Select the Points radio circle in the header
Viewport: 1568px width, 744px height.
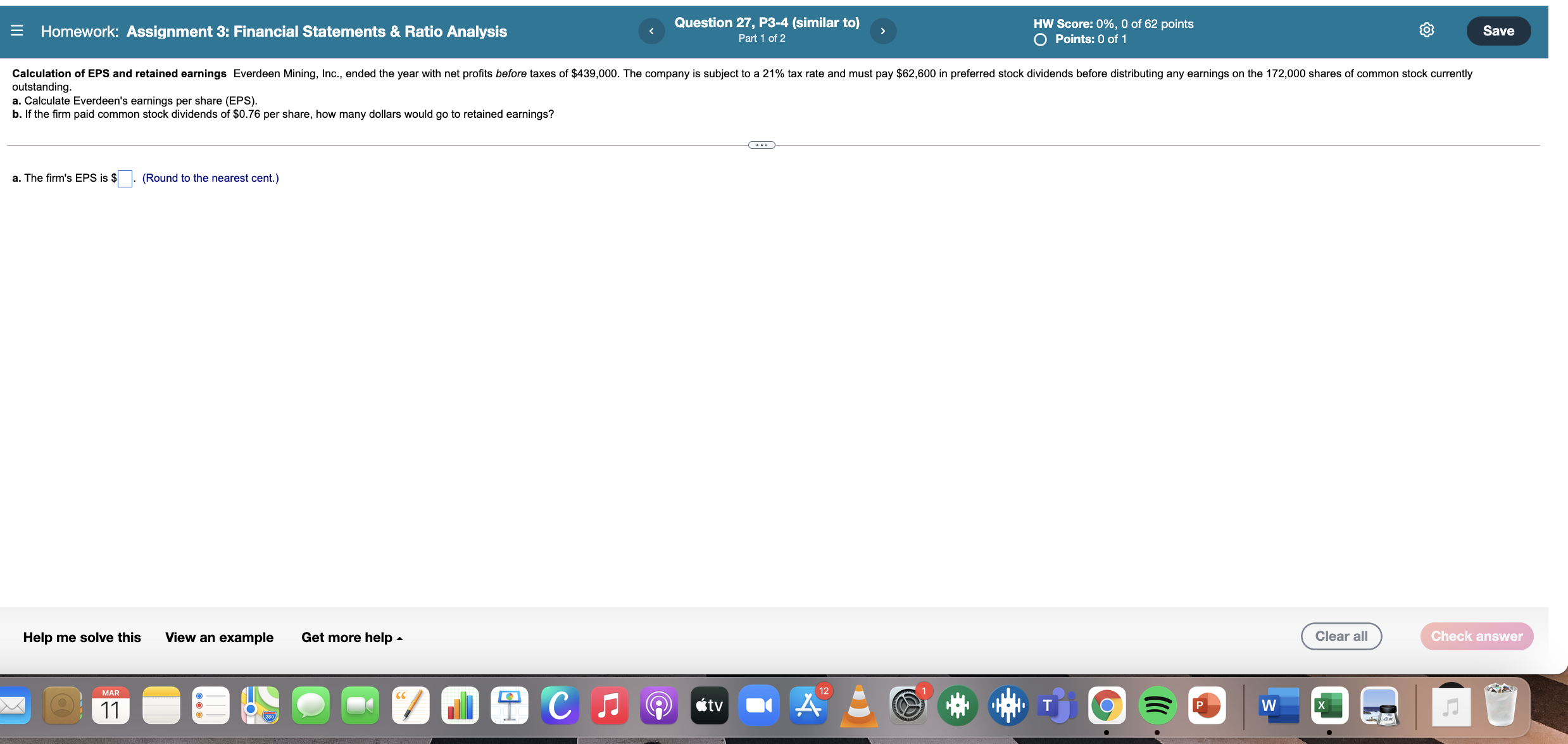1039,39
